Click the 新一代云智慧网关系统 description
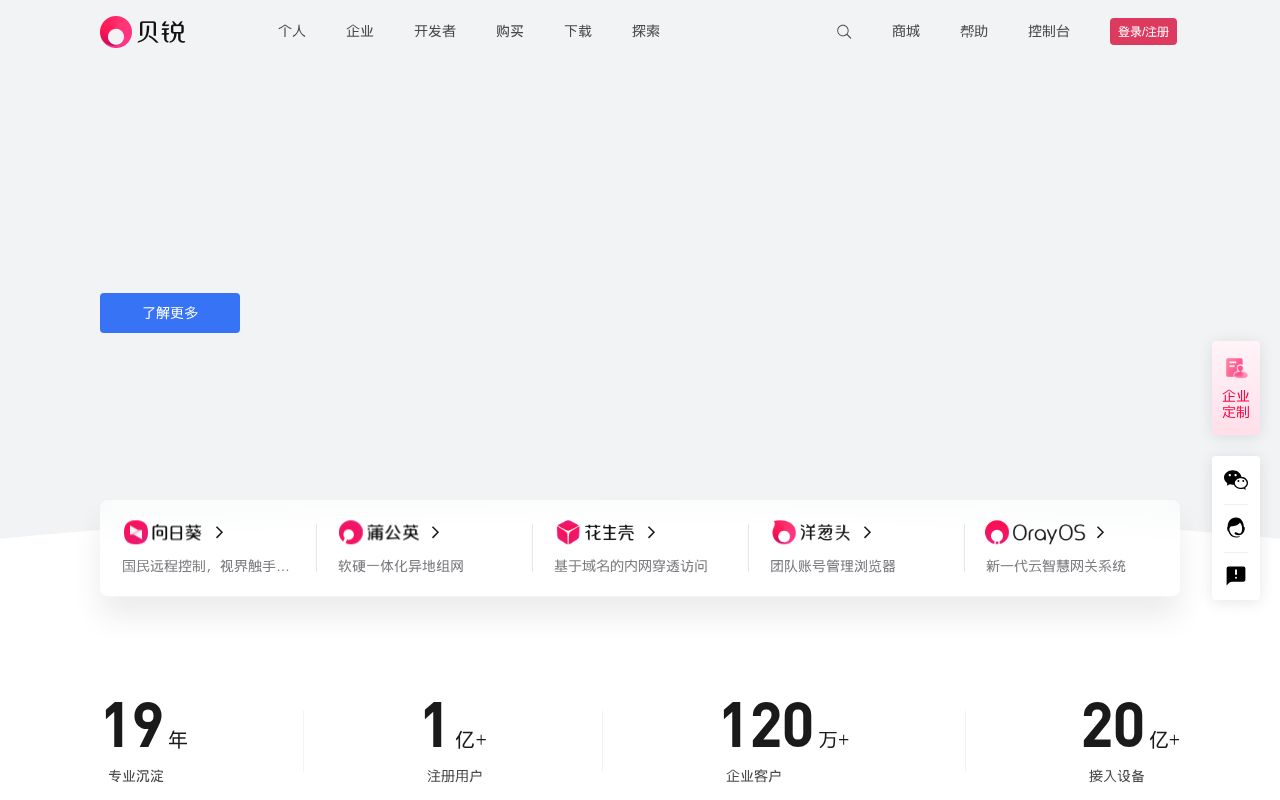The width and height of the screenshot is (1280, 800). pyautogui.click(x=1056, y=566)
